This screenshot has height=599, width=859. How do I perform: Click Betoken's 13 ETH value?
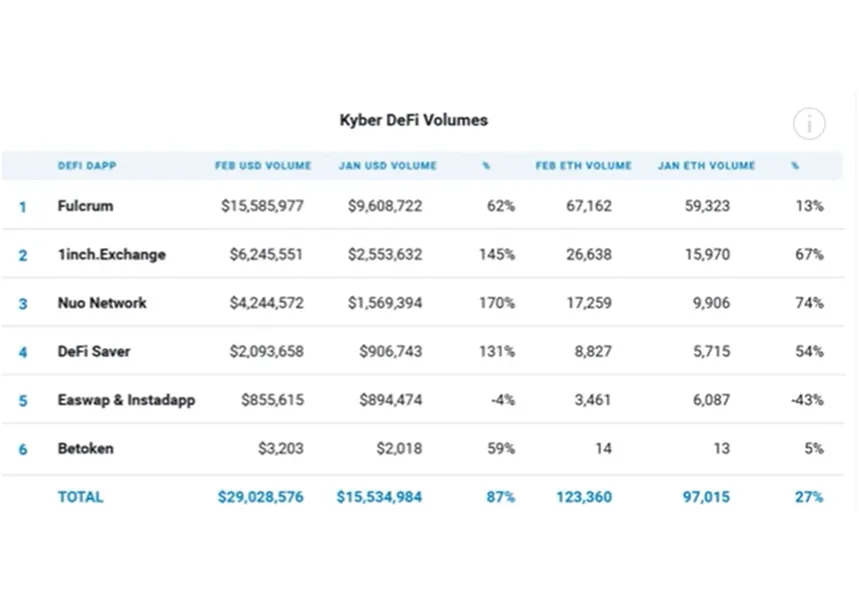coord(721,448)
